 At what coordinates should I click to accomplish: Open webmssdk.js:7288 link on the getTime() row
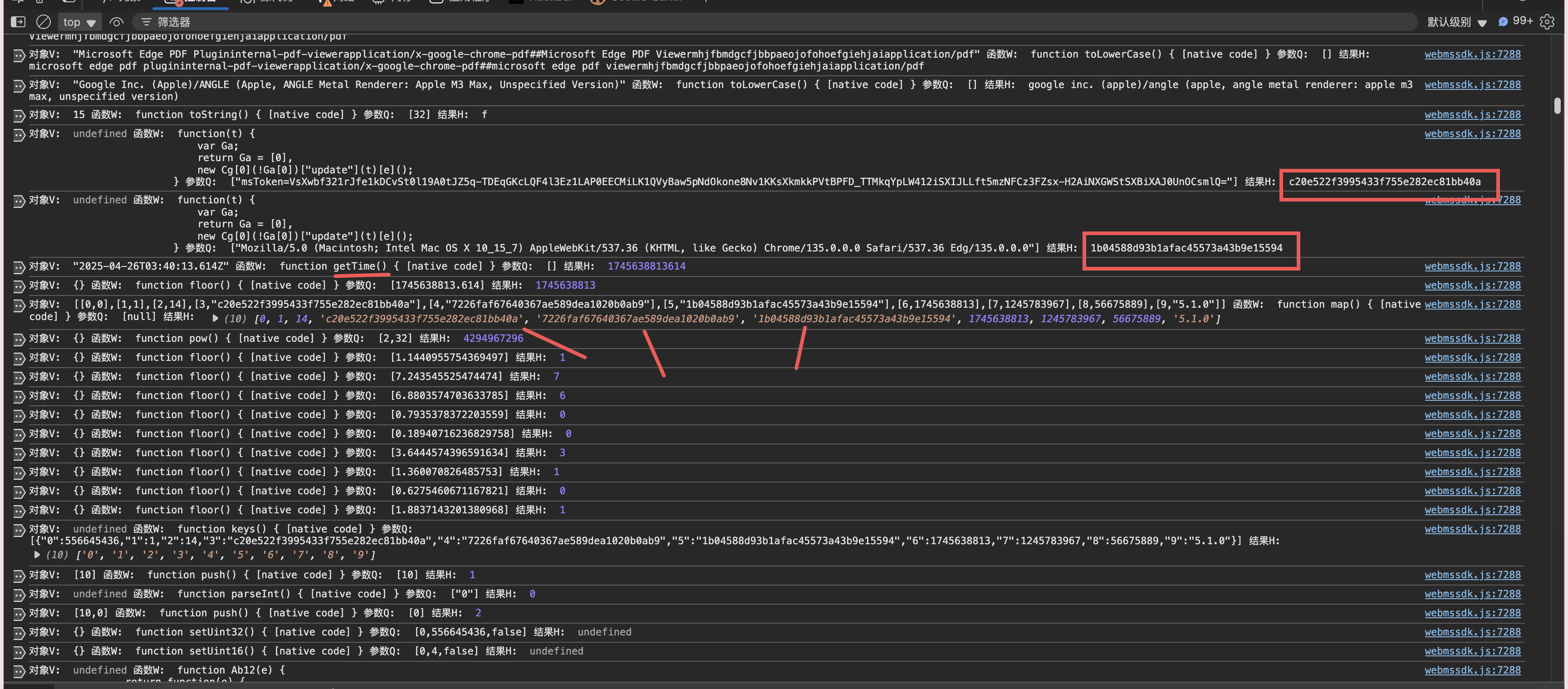1472,266
